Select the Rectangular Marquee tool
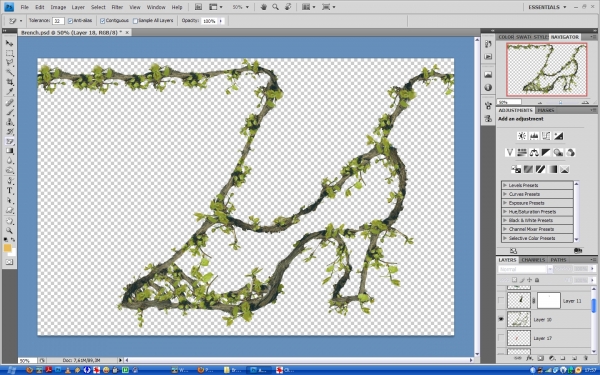 pyautogui.click(x=10, y=53)
